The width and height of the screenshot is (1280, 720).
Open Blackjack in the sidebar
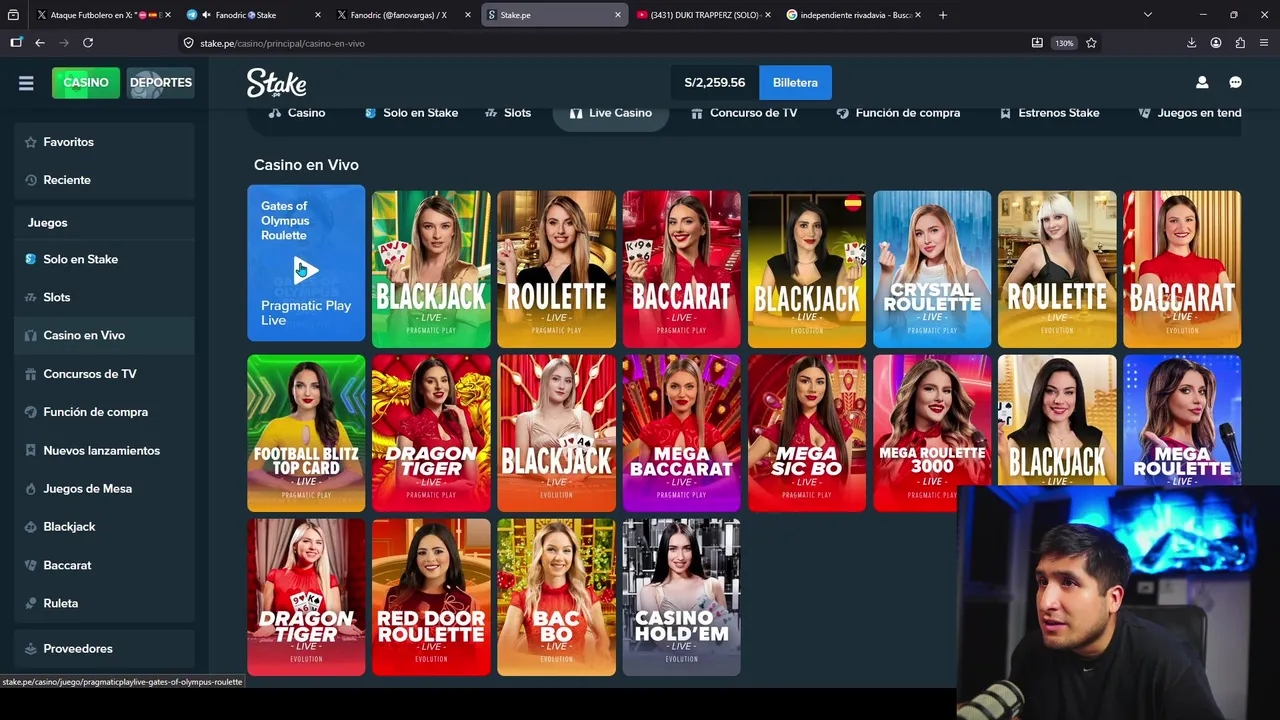(x=104, y=527)
